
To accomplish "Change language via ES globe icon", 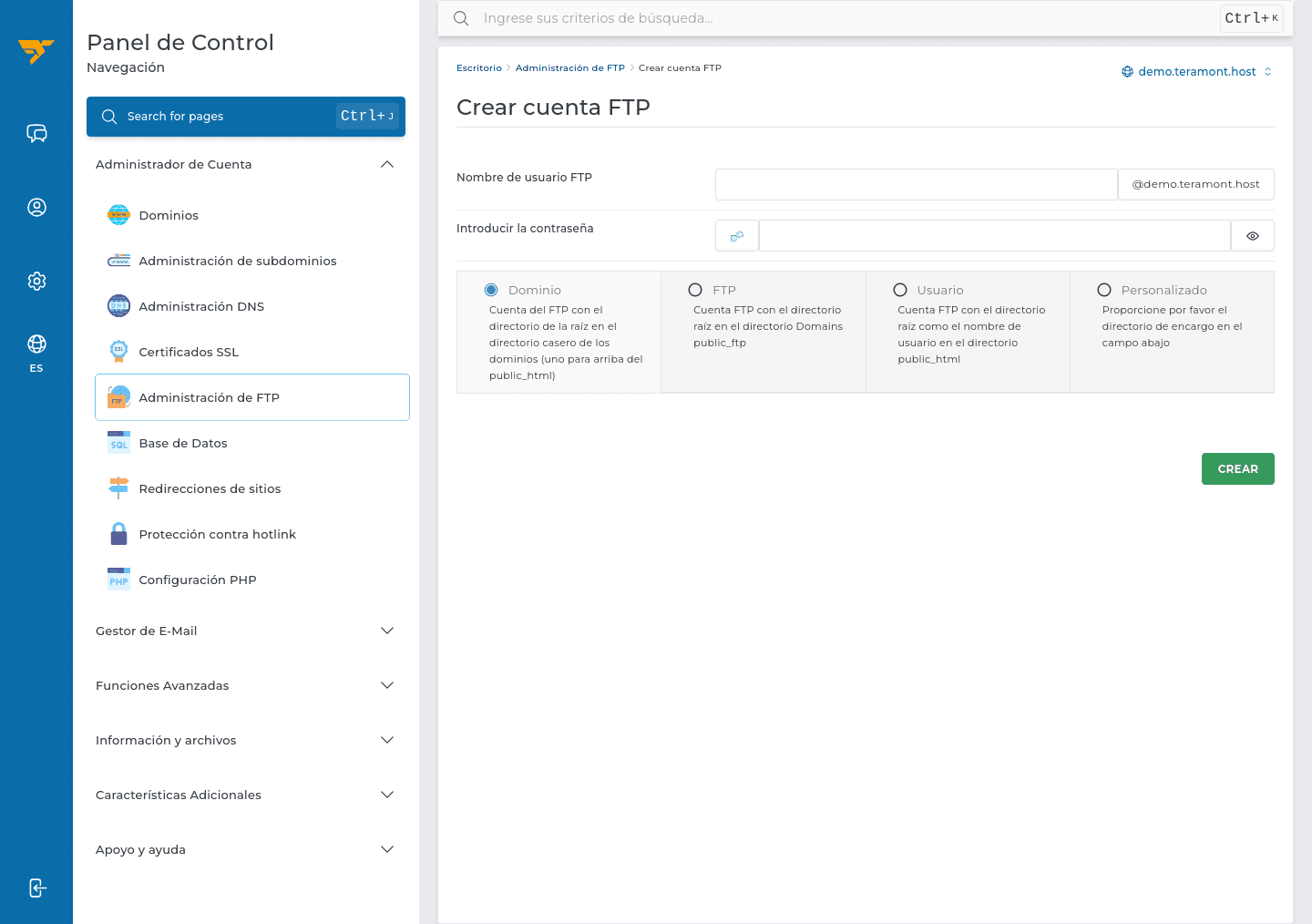I will 36,353.
